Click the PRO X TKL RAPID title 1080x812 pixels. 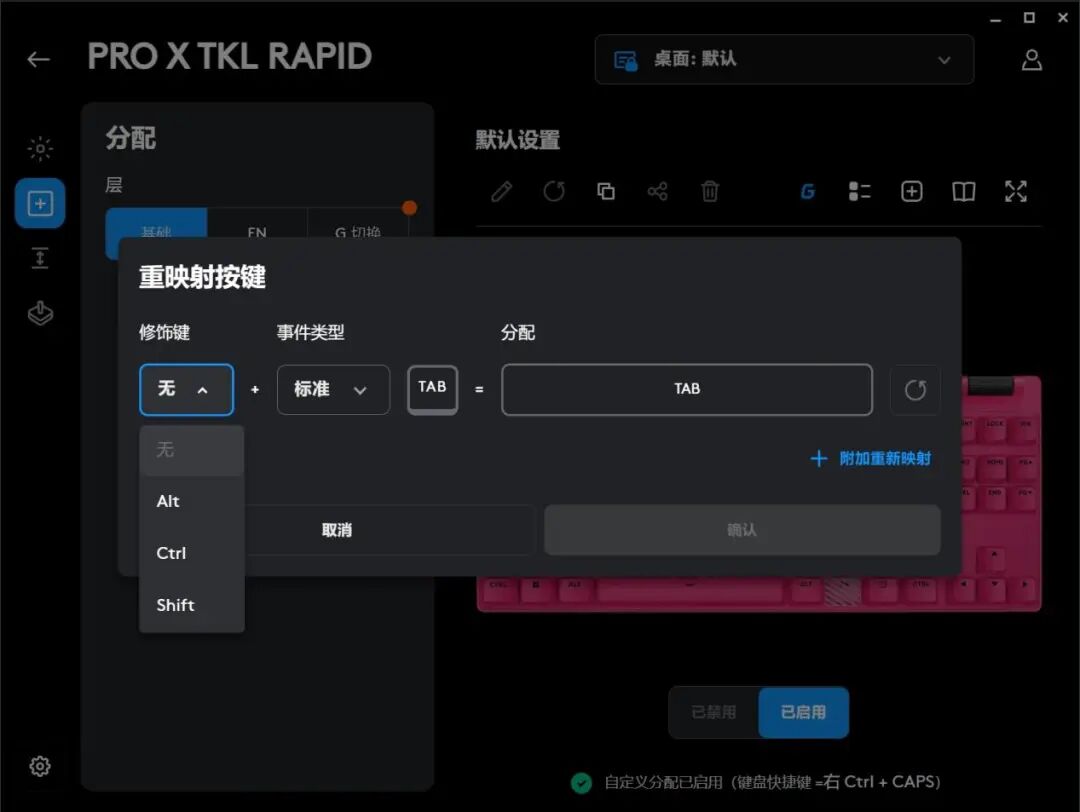pos(229,56)
